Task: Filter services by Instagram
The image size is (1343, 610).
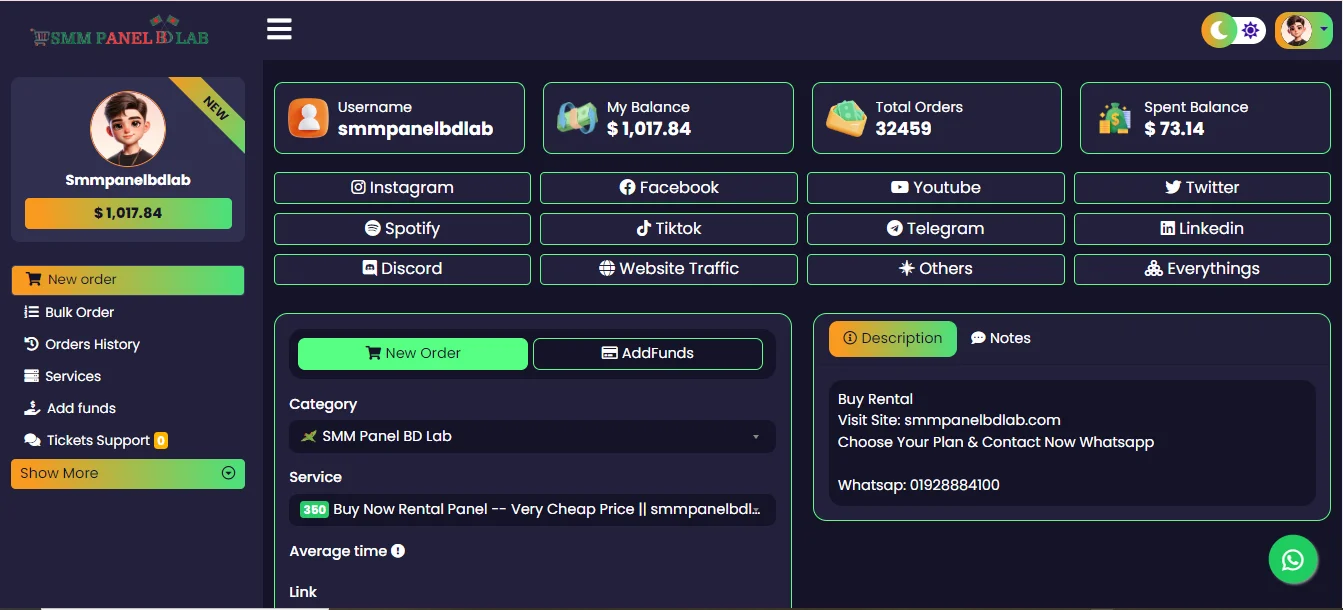Action: click(402, 187)
